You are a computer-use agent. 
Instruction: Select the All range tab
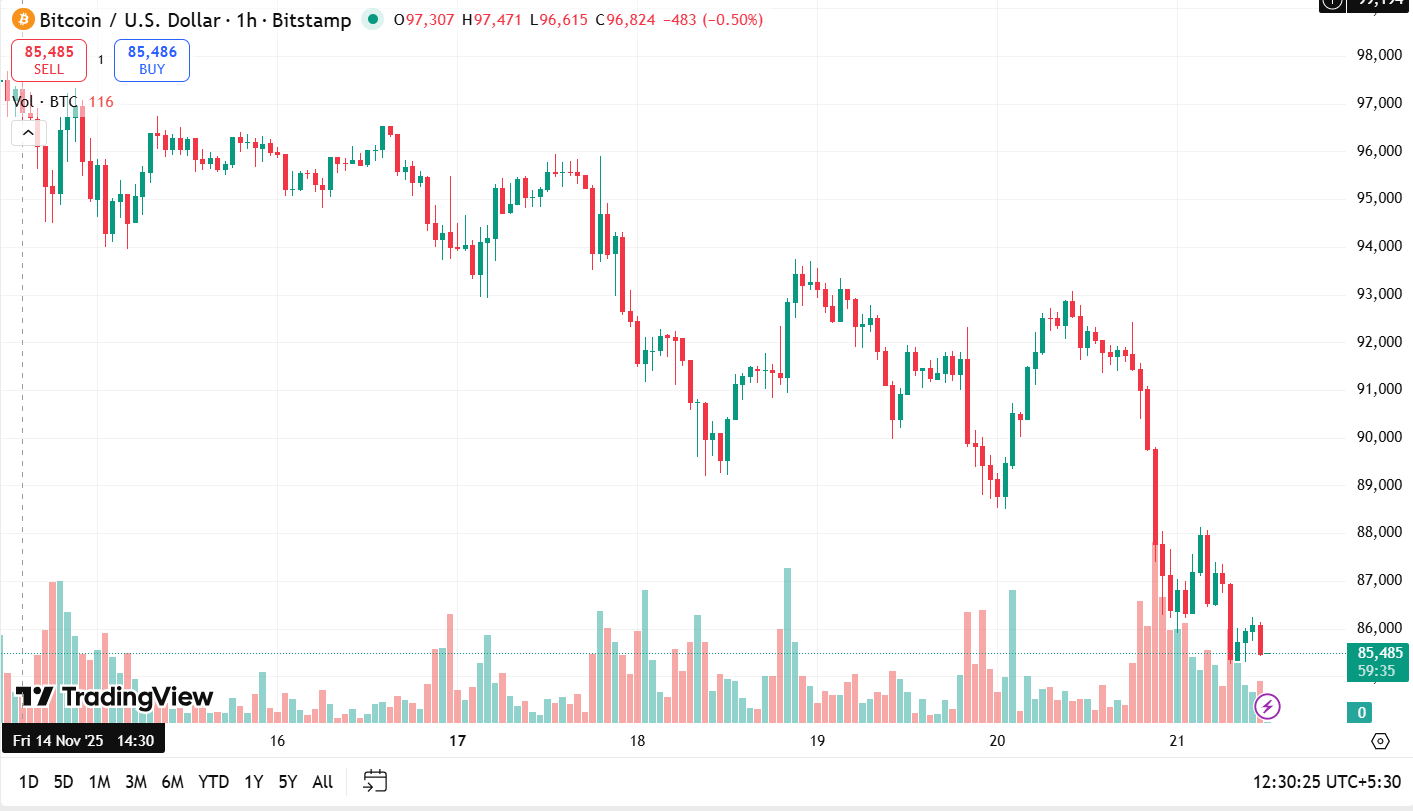coord(322,781)
